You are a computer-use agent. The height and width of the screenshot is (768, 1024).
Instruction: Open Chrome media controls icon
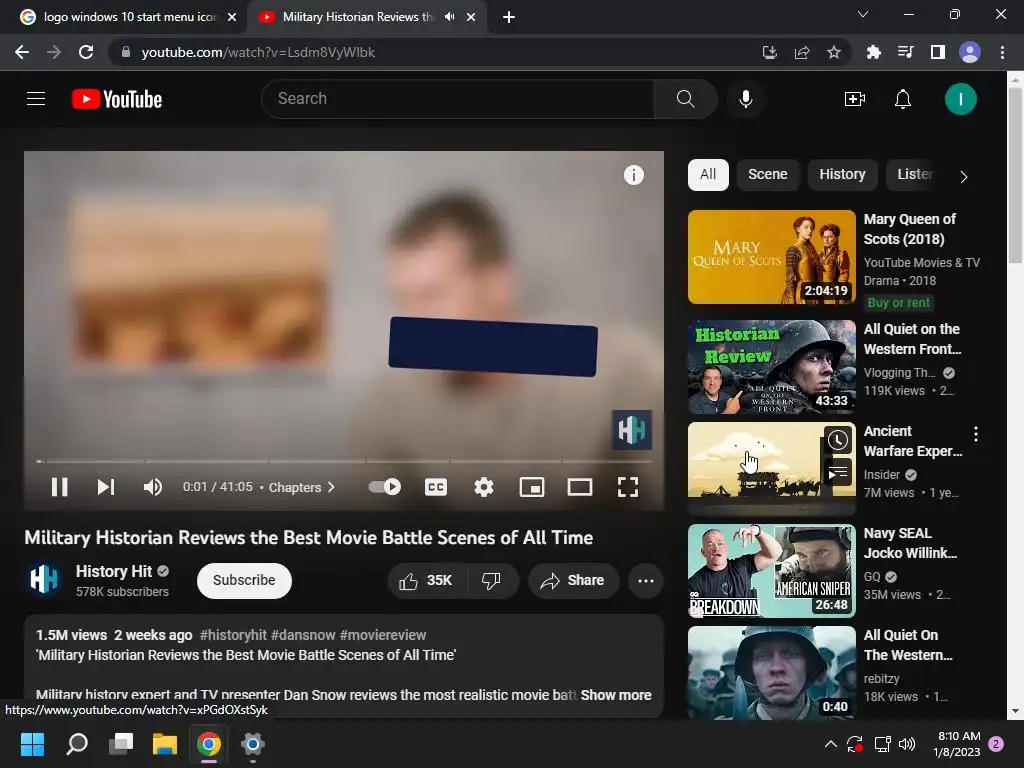click(905, 52)
